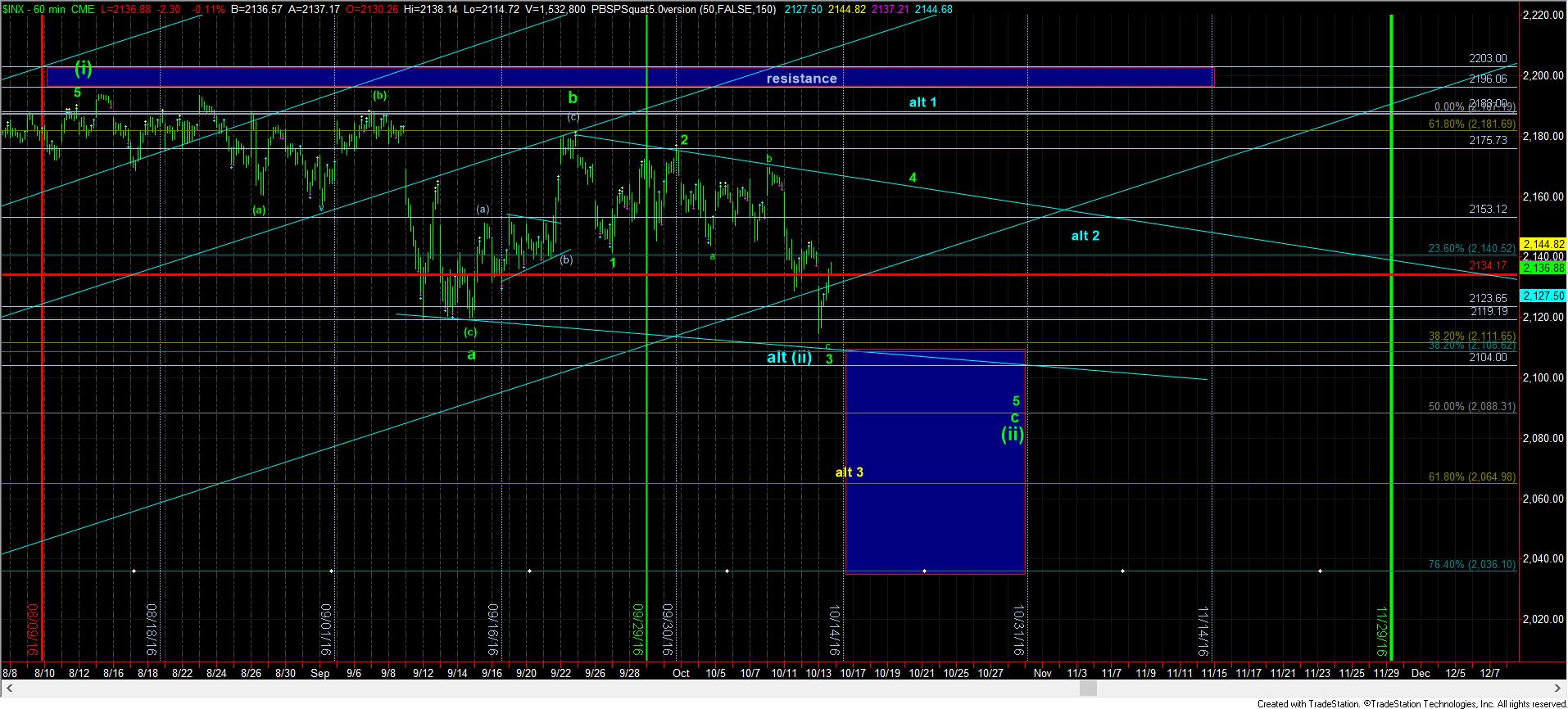Click the 2203.00 resistance price label
The width and height of the screenshot is (1568, 709).
point(1488,59)
